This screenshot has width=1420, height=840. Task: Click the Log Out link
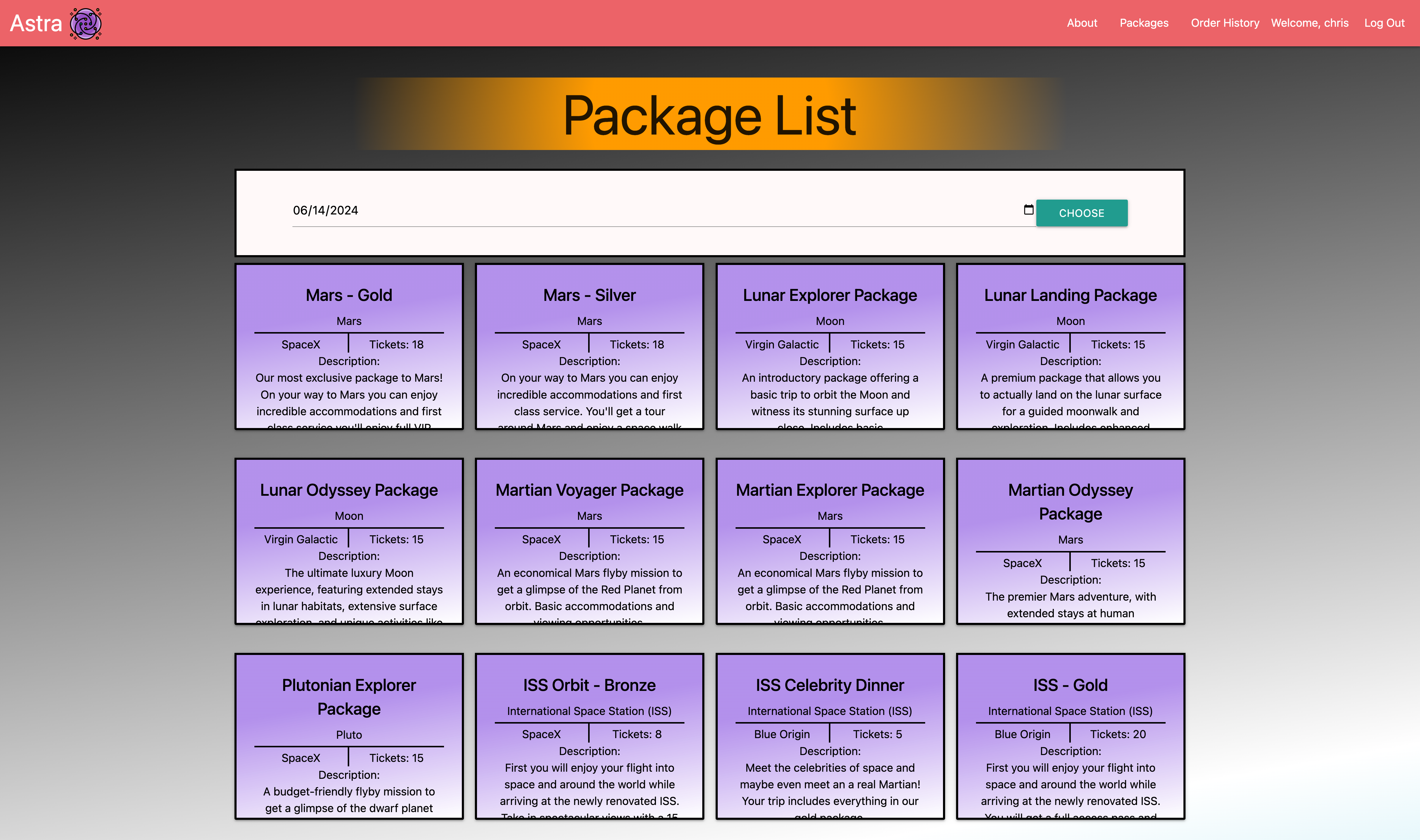[x=1384, y=23]
